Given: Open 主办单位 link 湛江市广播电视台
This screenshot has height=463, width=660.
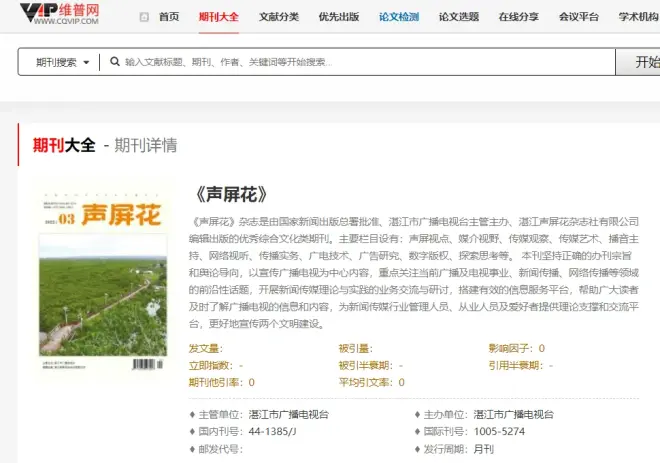Looking at the screenshot, I should click(x=513, y=414).
